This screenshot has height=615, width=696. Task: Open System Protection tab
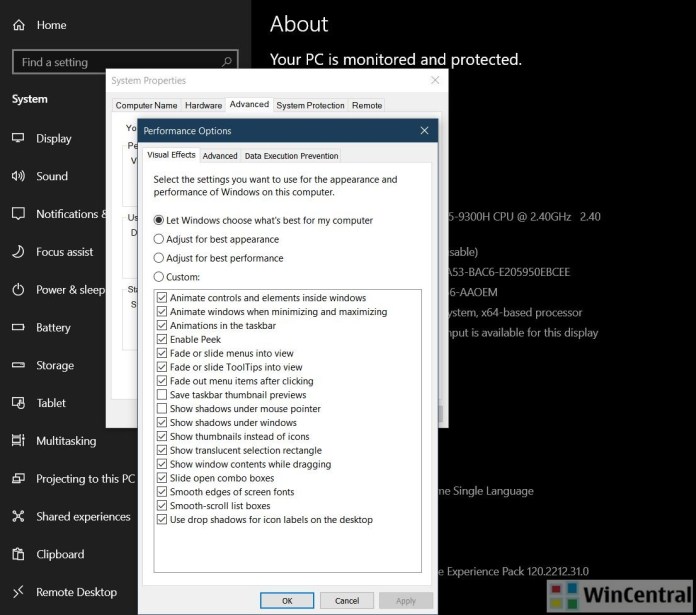[x=310, y=105]
